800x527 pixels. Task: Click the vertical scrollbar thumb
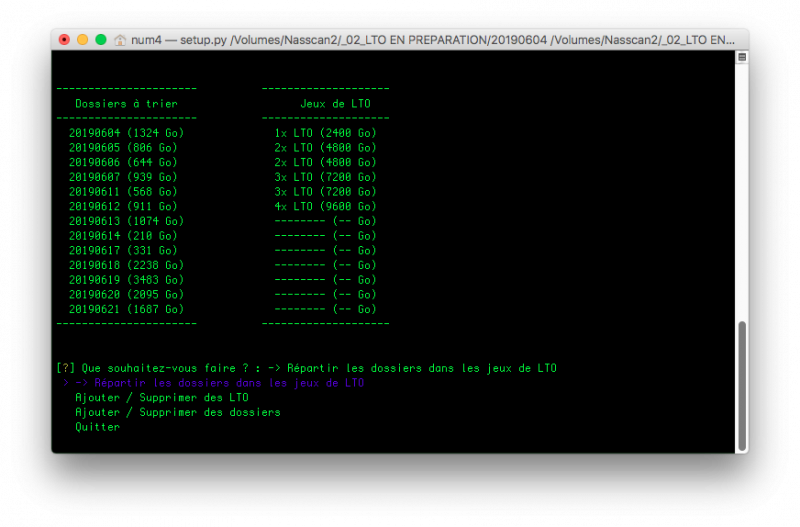(x=741, y=385)
